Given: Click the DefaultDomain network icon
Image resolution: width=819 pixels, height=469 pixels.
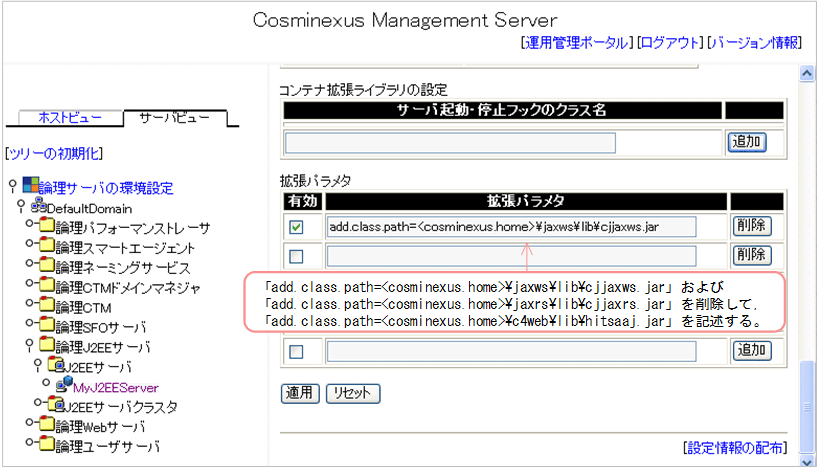Looking at the screenshot, I should coord(39,205).
